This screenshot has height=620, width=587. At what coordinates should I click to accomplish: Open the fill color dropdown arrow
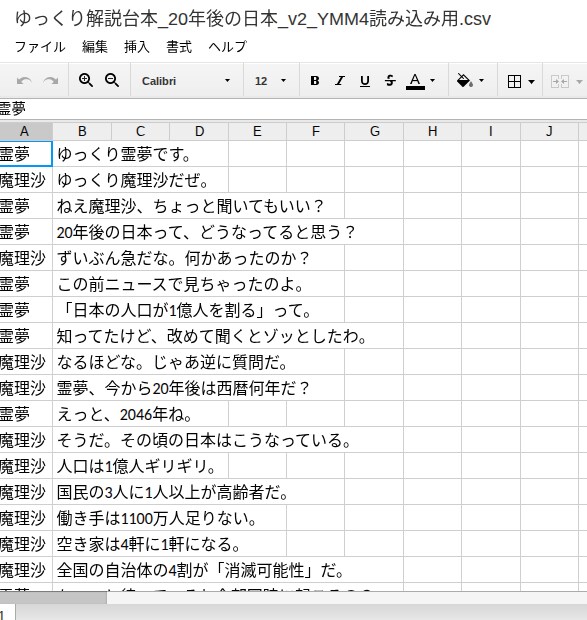(481, 81)
